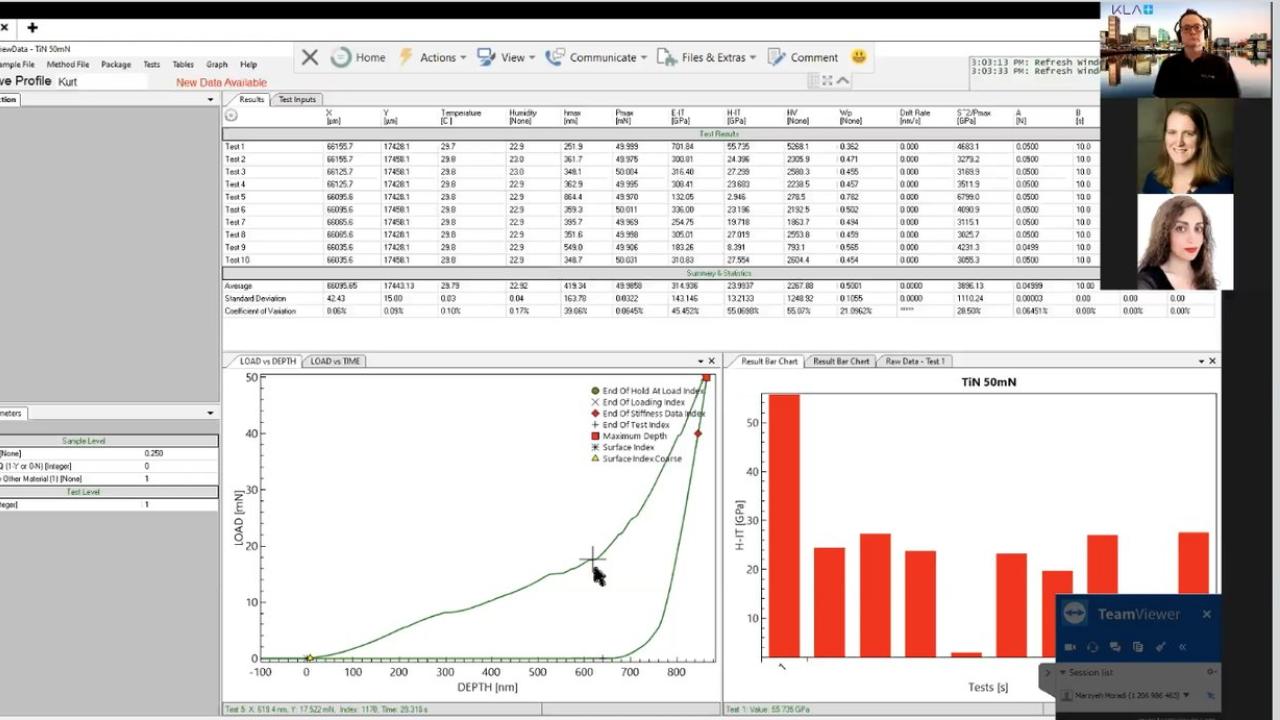Open TeamViewer chat bubbles icon
Viewport: 1280px width, 720px height.
click(x=1115, y=647)
